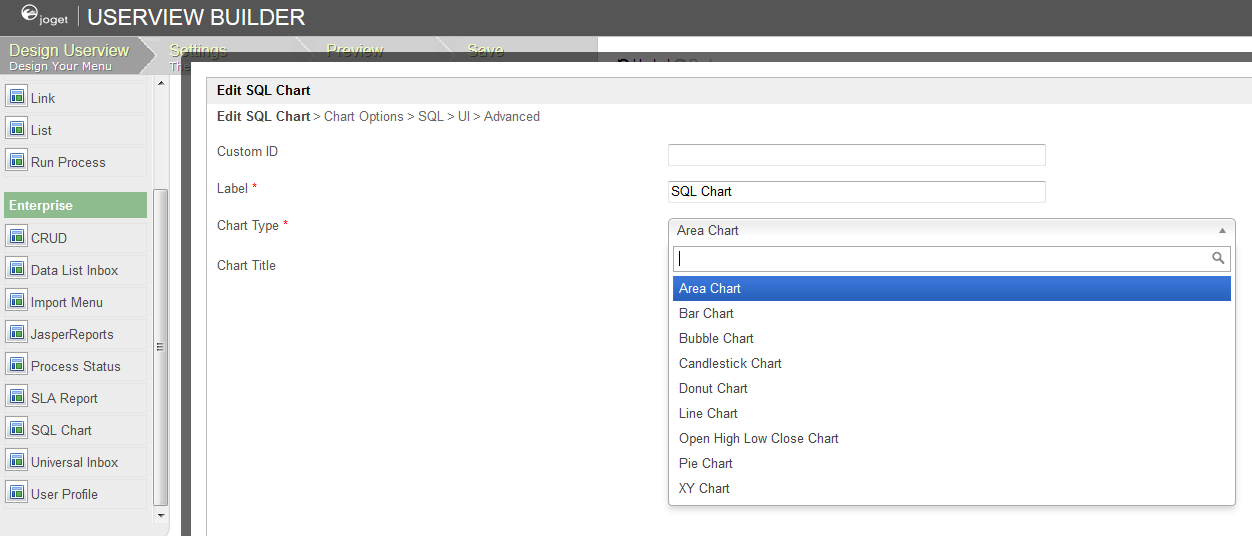Viewport: 1252px width, 536px height.
Task: Jump to the Advanced breadcrumb step
Action: (512, 117)
